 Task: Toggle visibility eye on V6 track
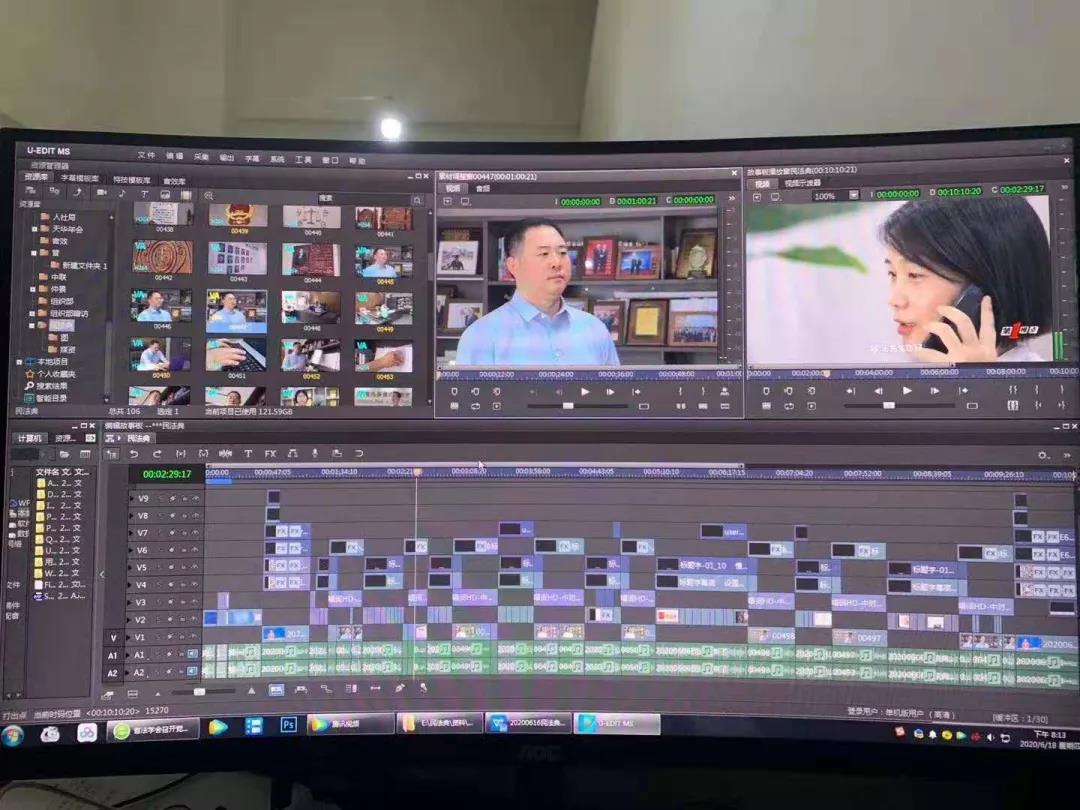click(196, 550)
